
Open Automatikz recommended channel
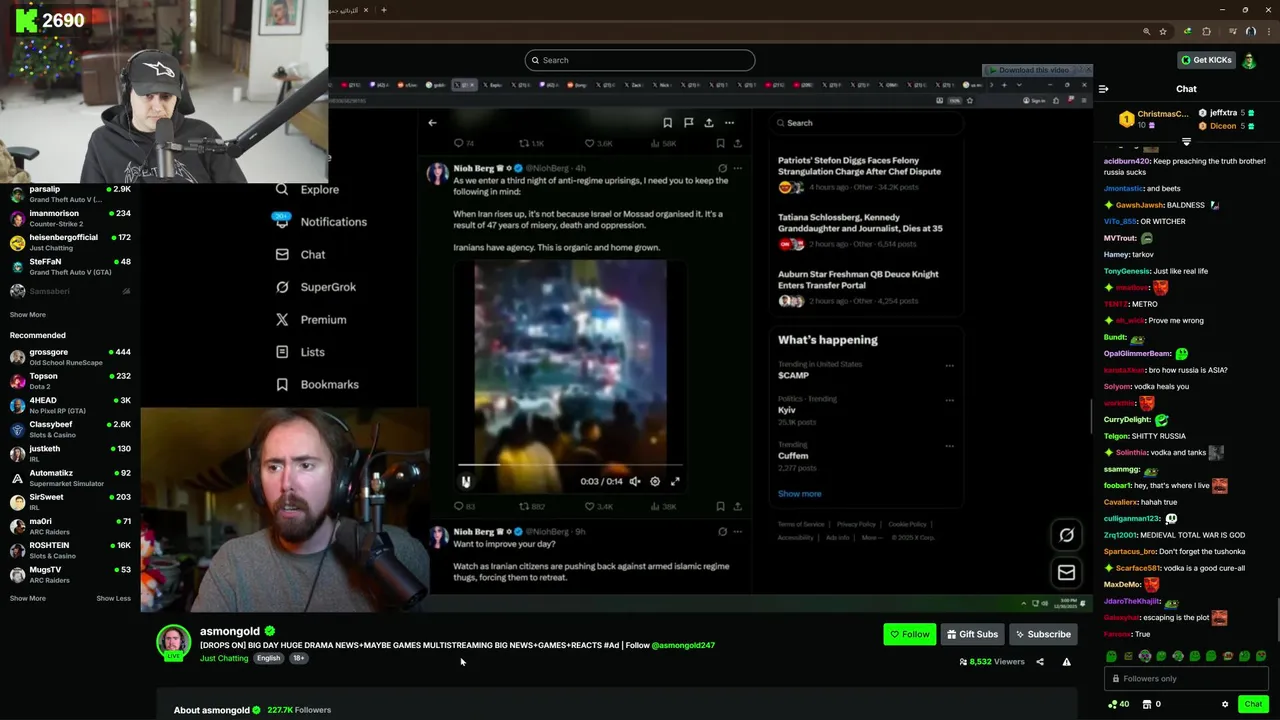click(70, 478)
